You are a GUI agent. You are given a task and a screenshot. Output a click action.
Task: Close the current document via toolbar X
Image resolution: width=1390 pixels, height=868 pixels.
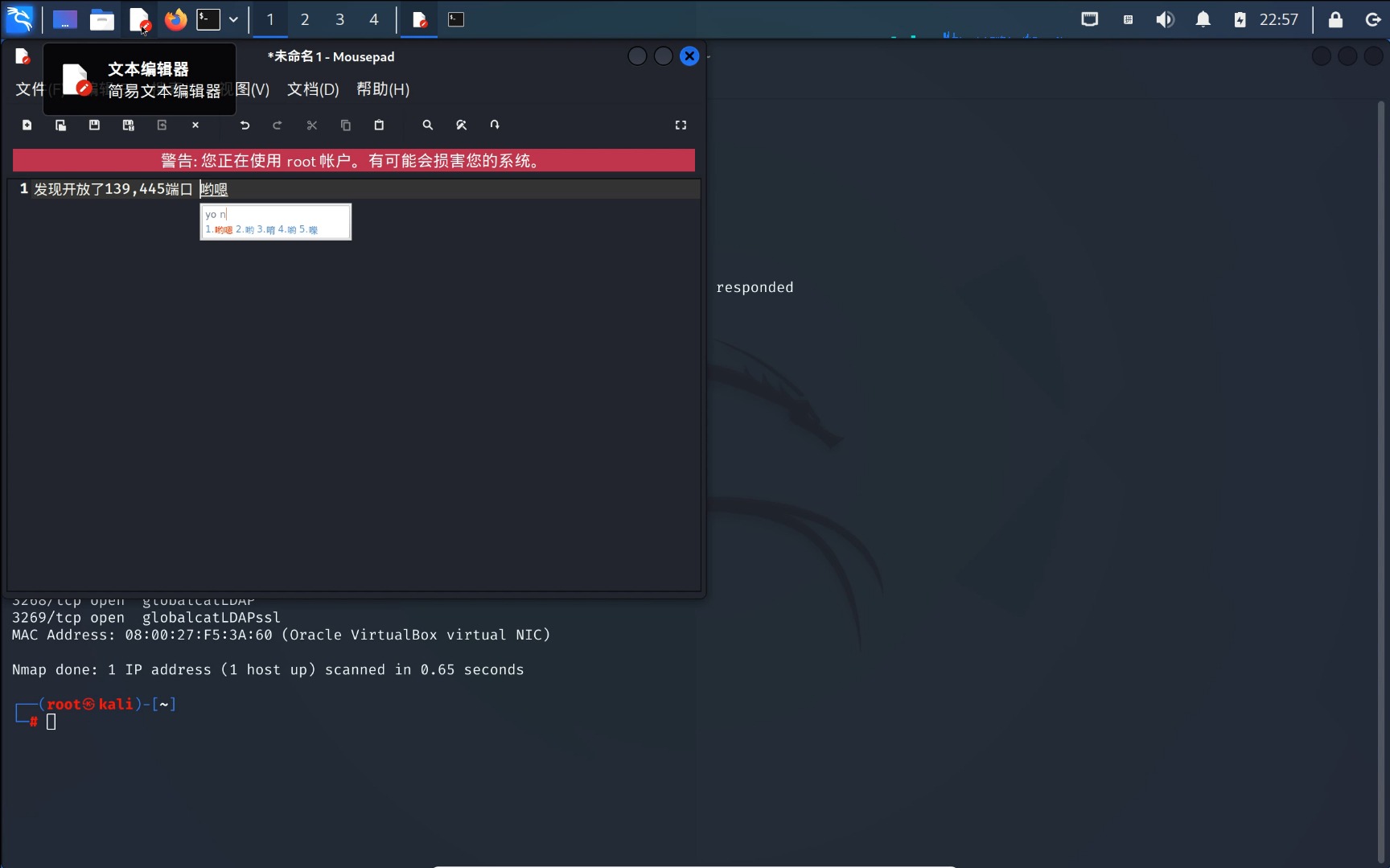[x=195, y=125]
